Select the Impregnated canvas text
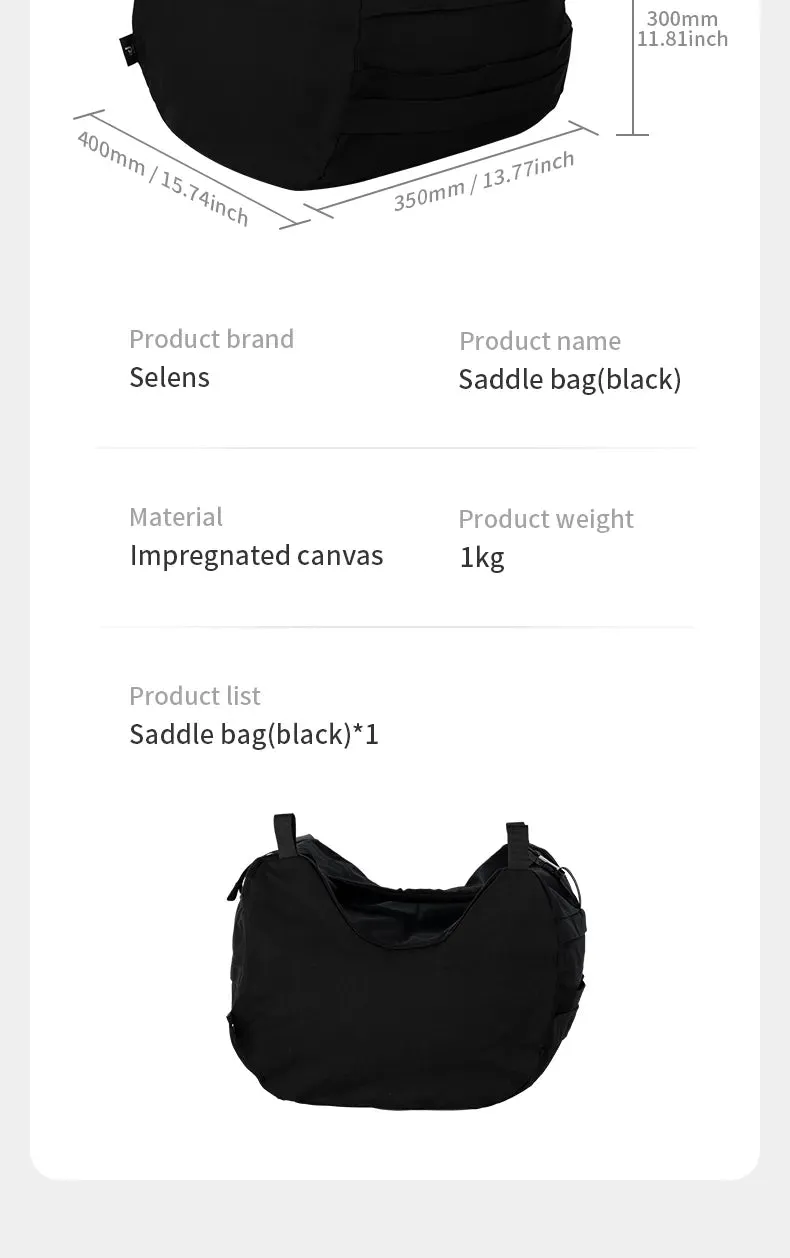 pos(256,556)
